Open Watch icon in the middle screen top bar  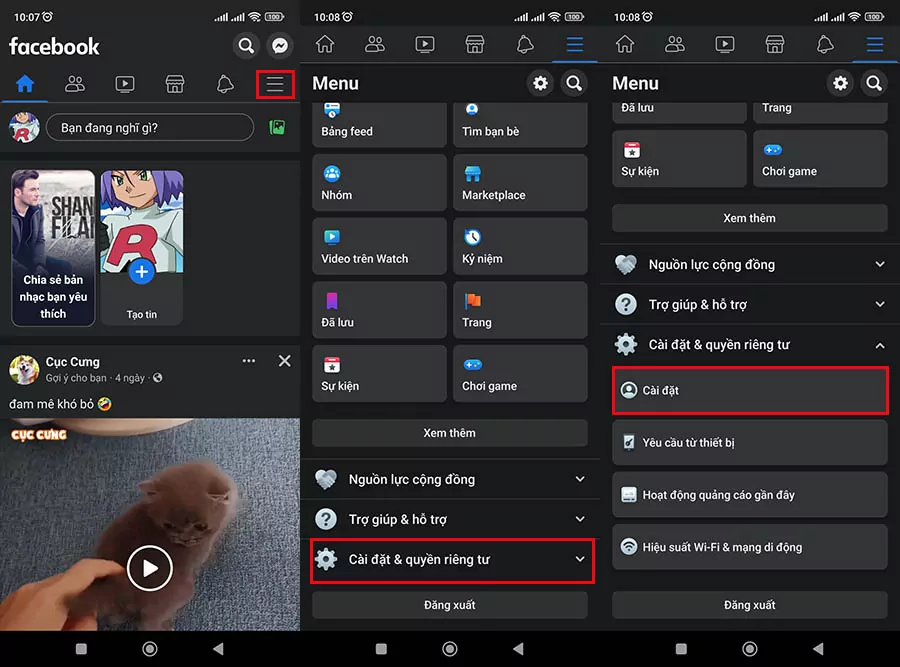[425, 44]
